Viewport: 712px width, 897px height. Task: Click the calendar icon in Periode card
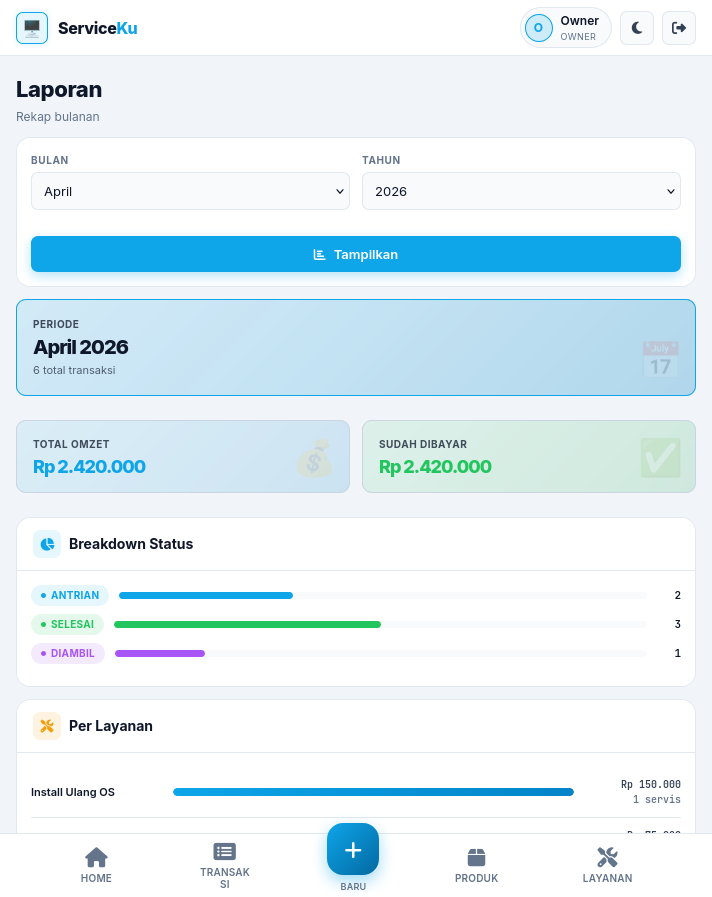coord(660,359)
